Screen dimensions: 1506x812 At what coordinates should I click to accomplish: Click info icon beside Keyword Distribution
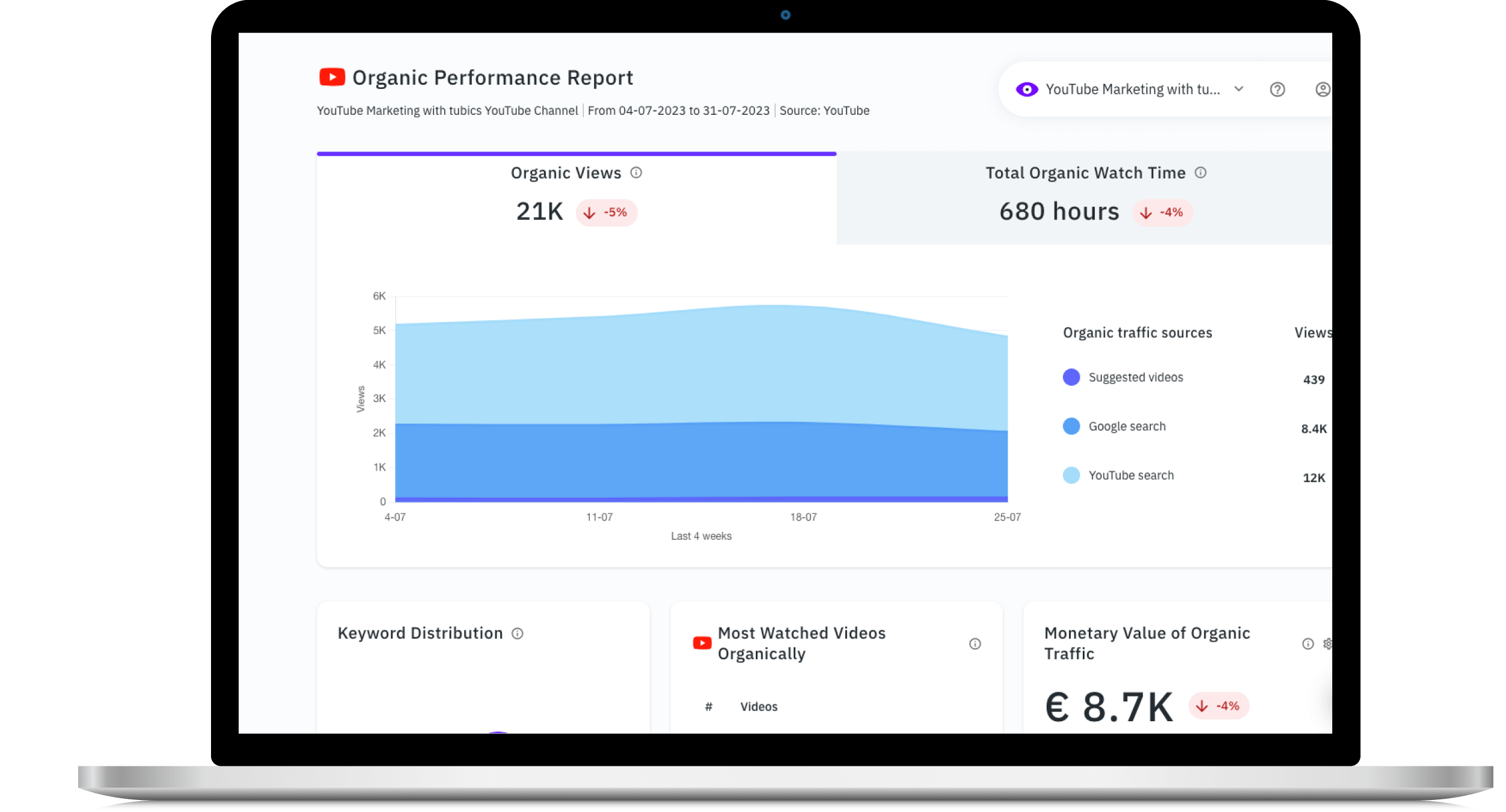(518, 633)
